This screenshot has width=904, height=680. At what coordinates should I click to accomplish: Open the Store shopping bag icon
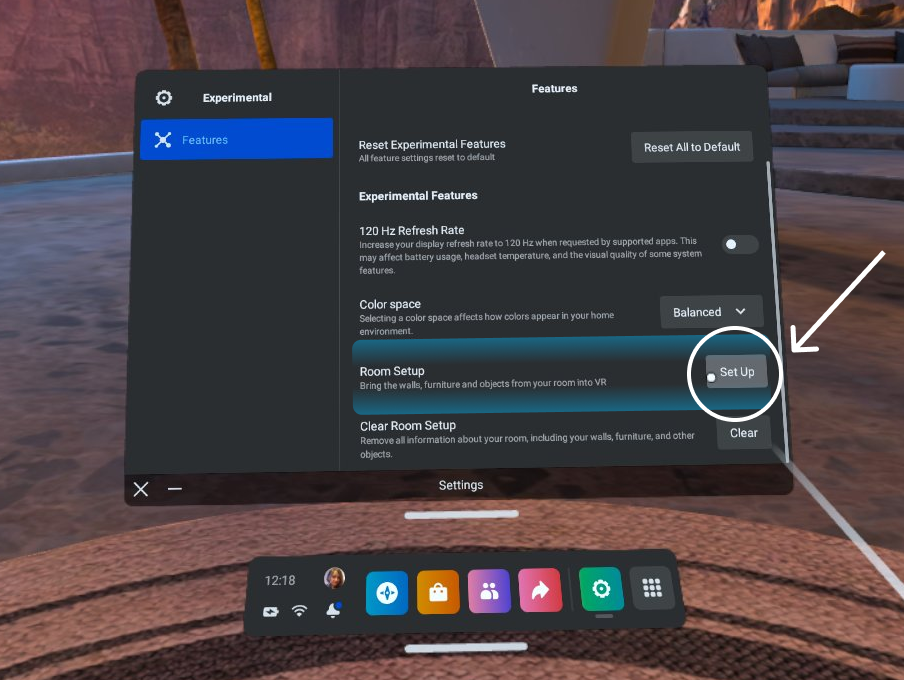[x=438, y=591]
